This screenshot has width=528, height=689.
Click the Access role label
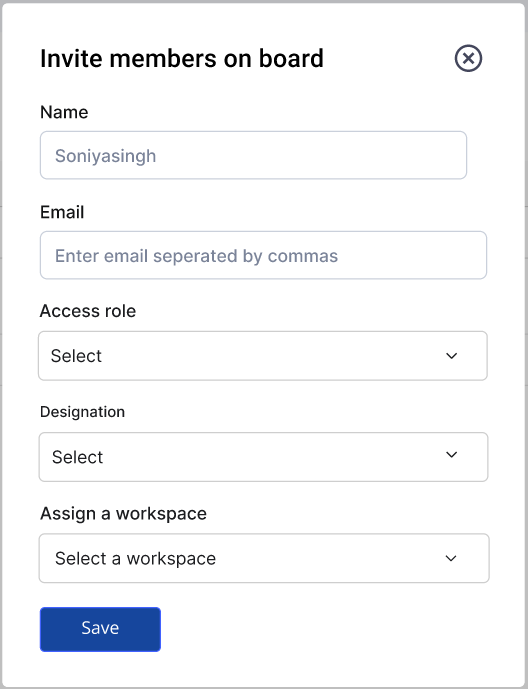click(x=88, y=311)
